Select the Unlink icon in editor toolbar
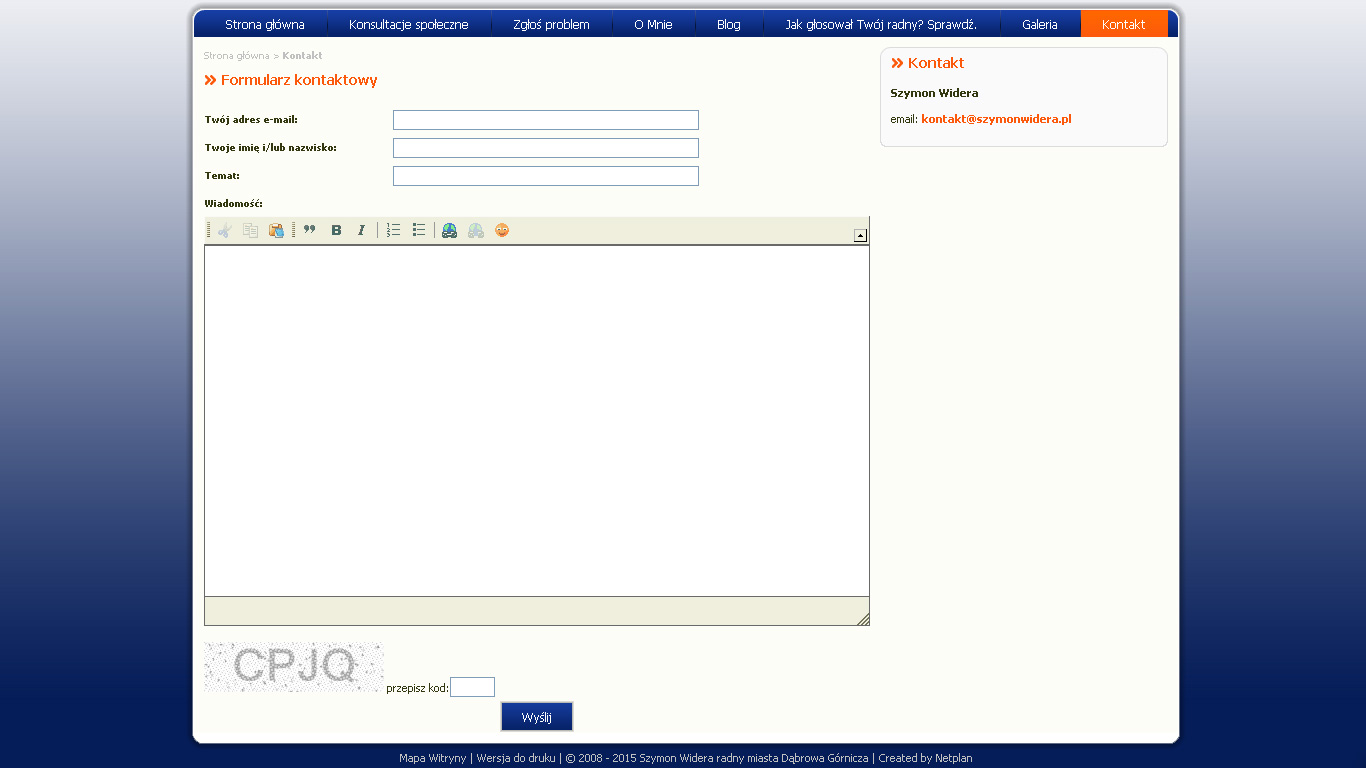Screen dimensions: 1366x768 (476, 230)
